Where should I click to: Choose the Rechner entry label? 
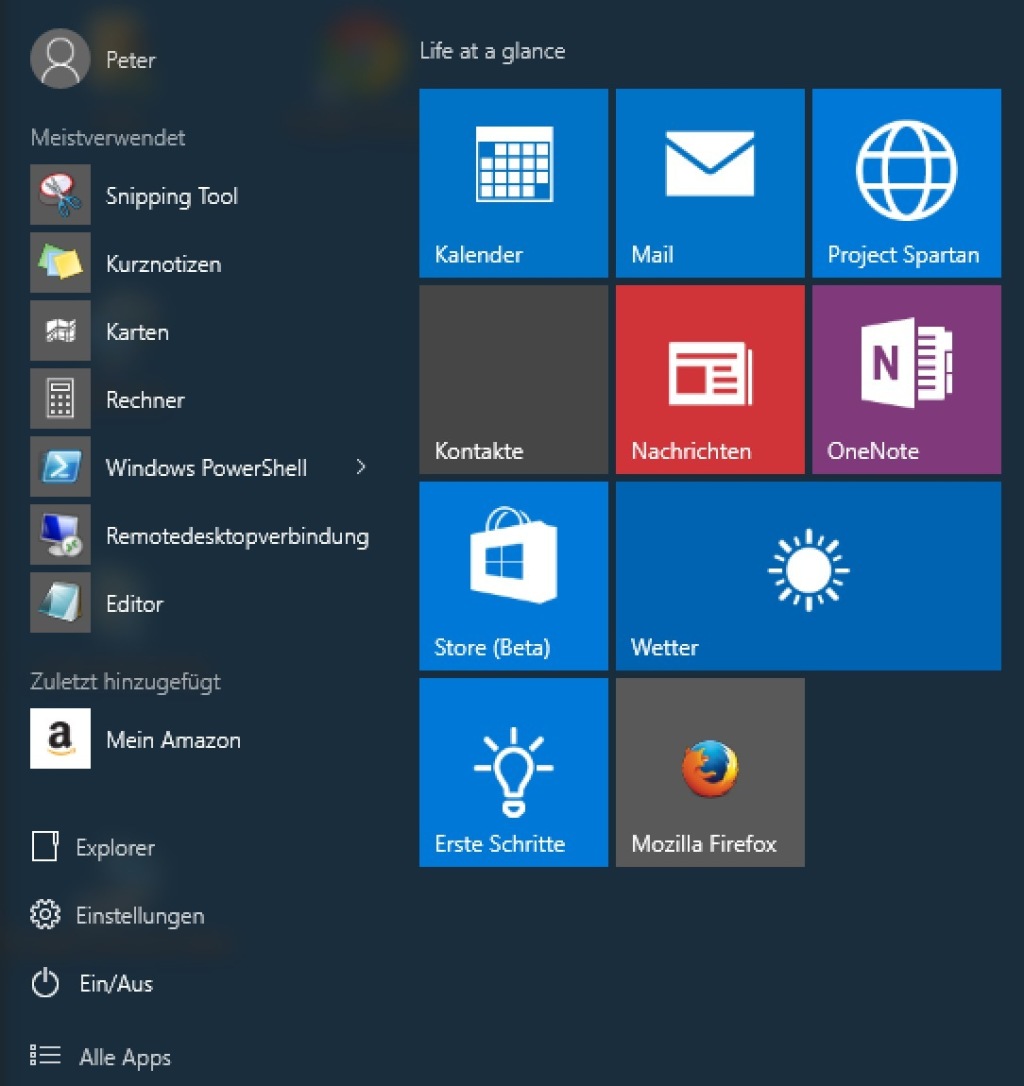[x=145, y=400]
